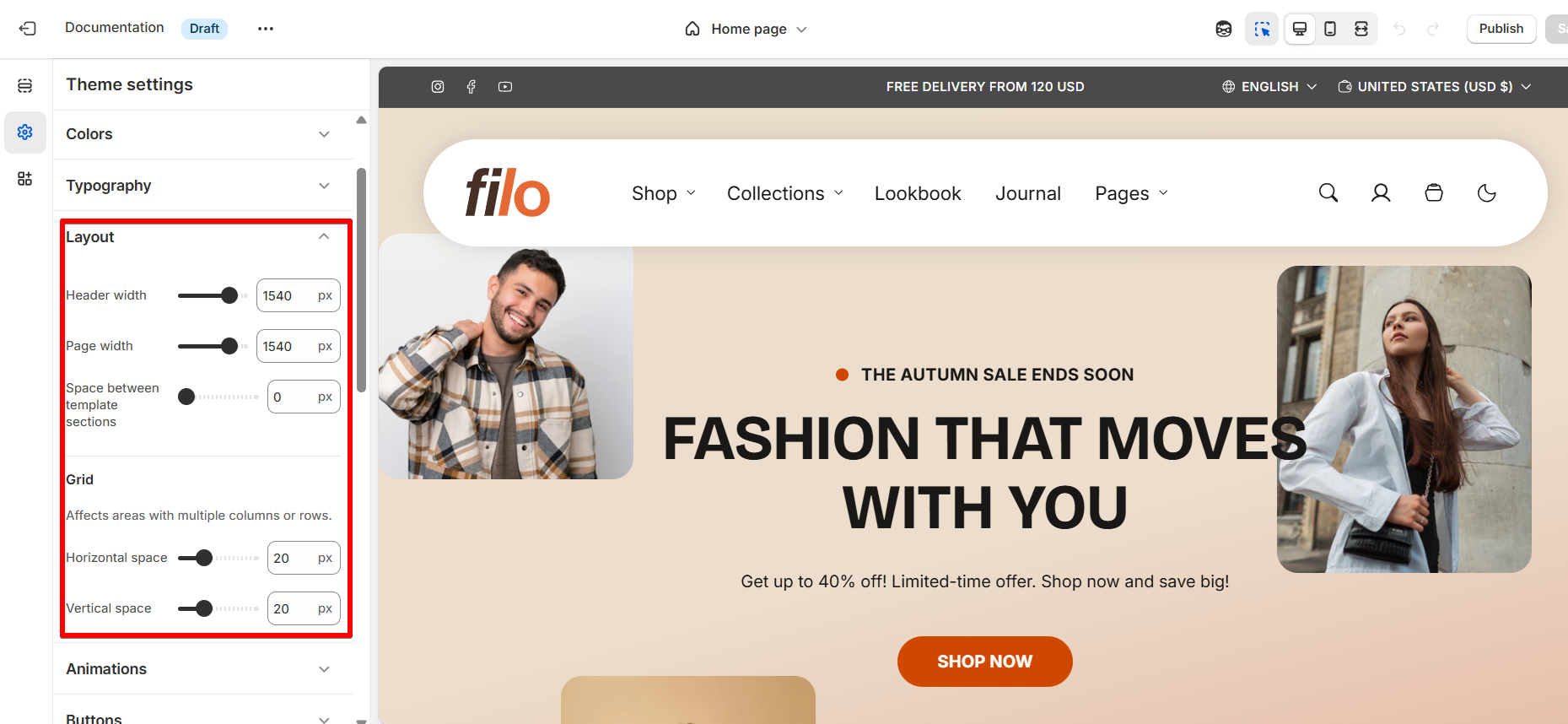Image resolution: width=1568 pixels, height=724 pixels.
Task: Open the Apps icon in left sidebar
Action: pos(25,178)
